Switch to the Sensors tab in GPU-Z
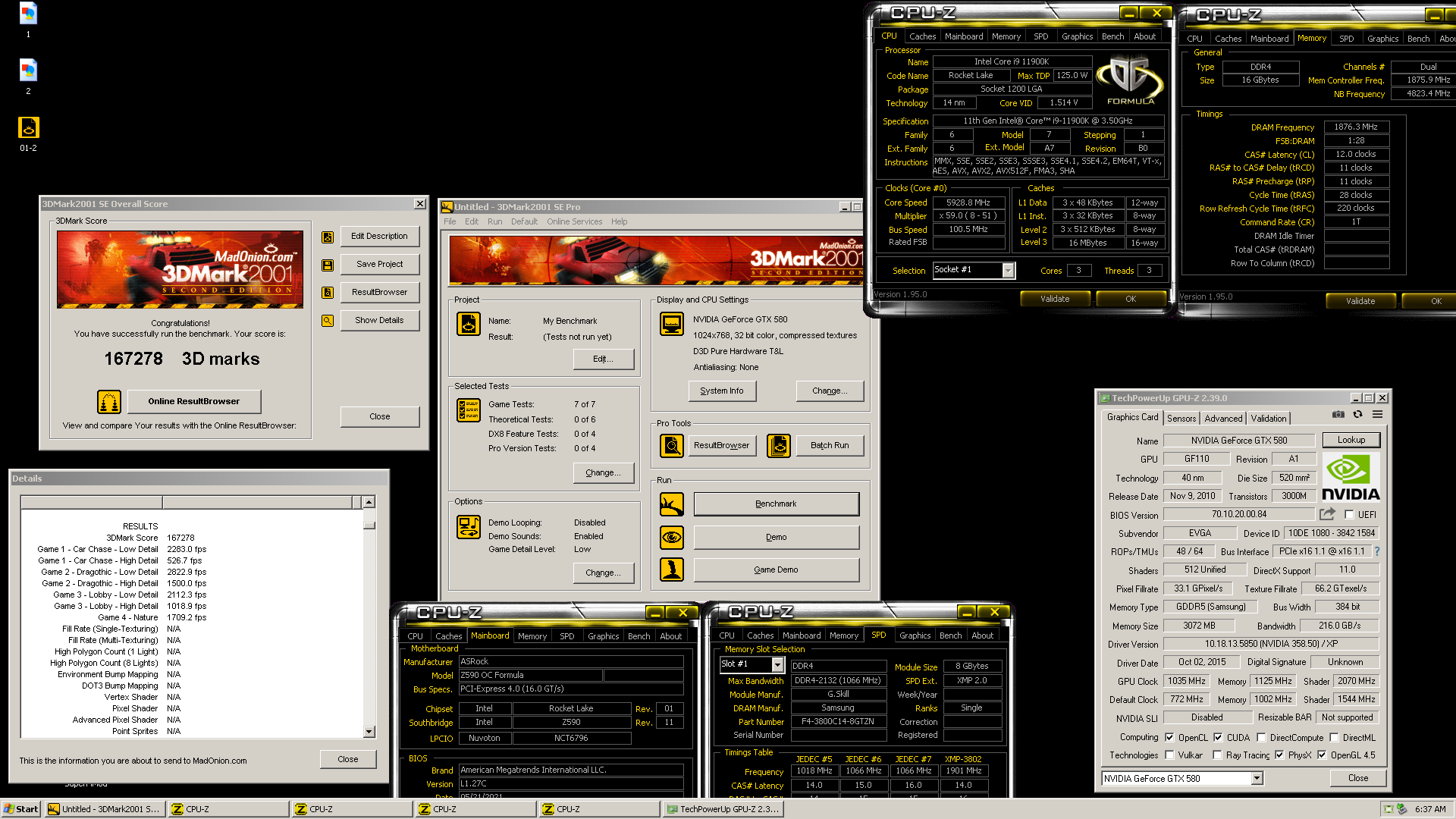This screenshot has width=1456, height=819. tap(1181, 418)
